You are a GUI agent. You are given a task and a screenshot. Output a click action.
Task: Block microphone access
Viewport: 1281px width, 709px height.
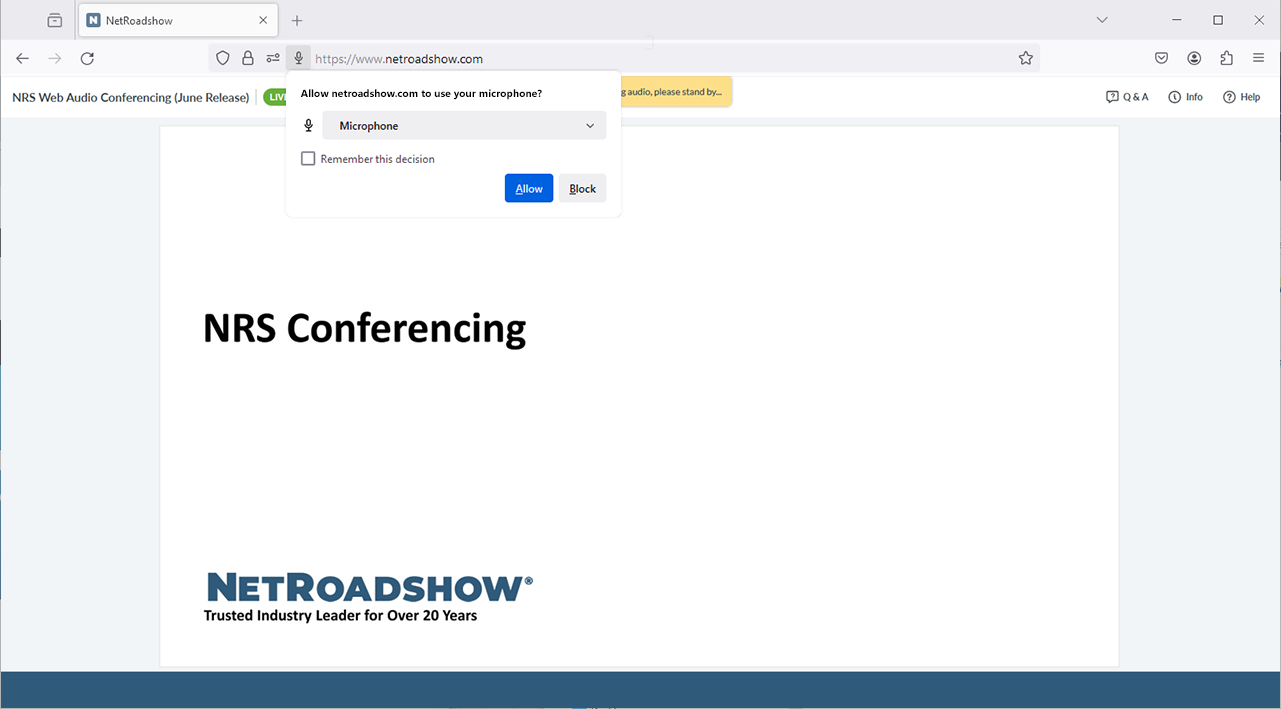tap(582, 188)
